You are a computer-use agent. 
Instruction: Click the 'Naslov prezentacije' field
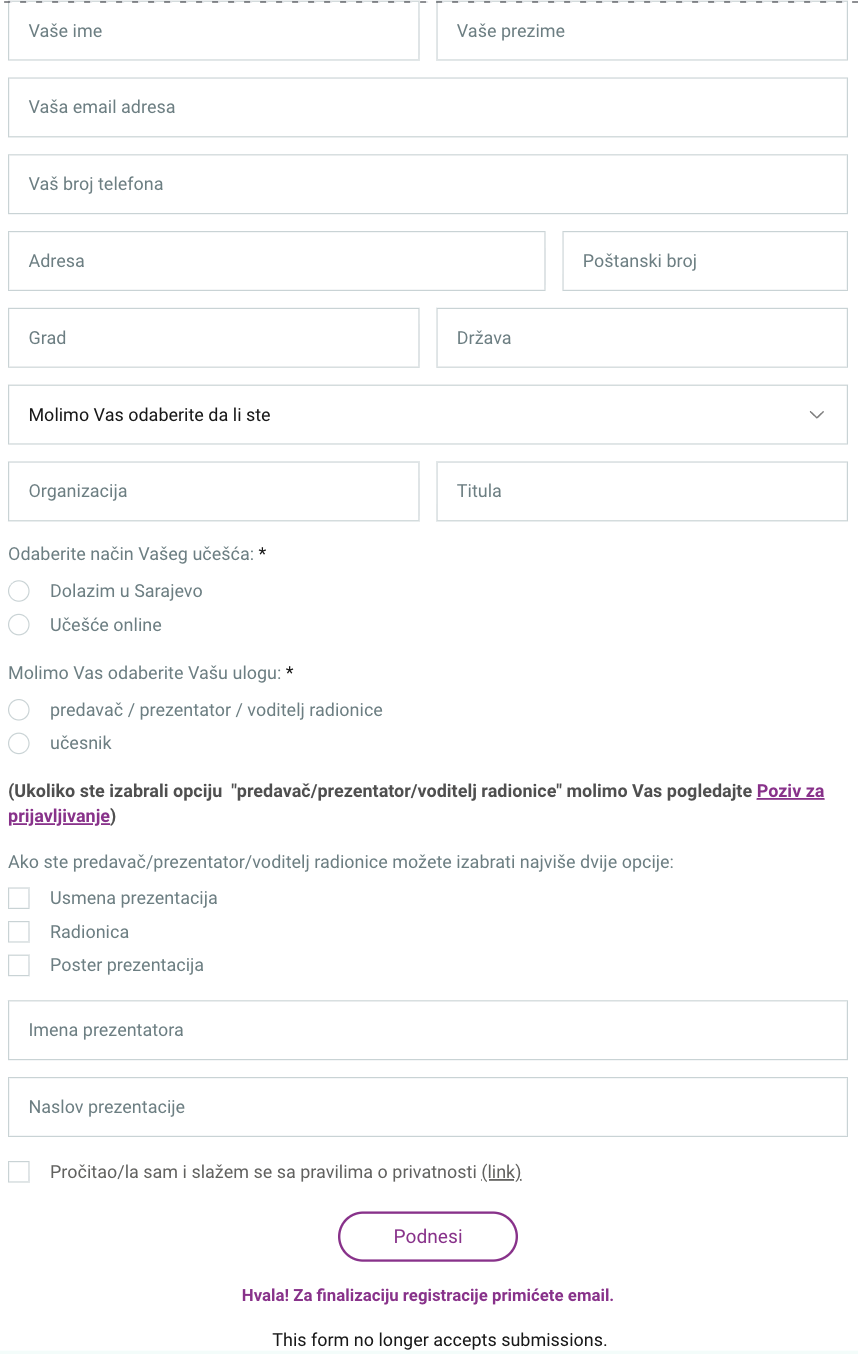point(428,1107)
